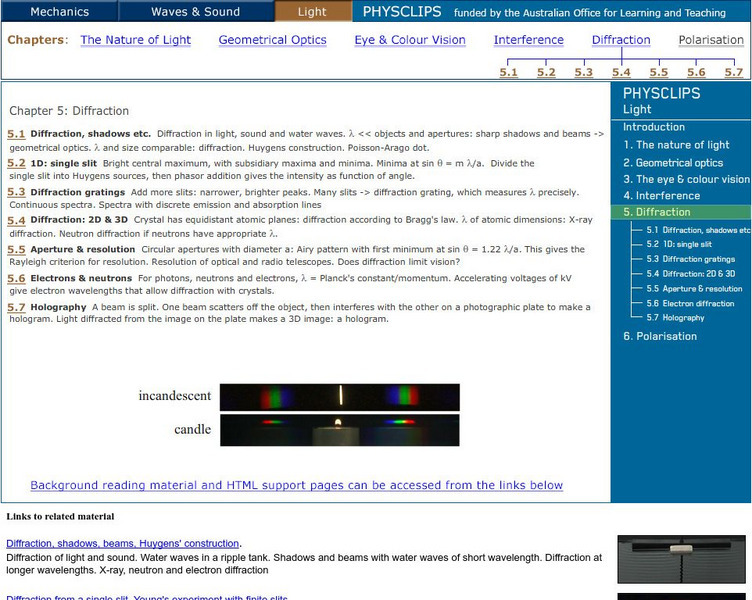Open the Diffraction chapter link
Screen dimensions: 752x600
point(621,40)
